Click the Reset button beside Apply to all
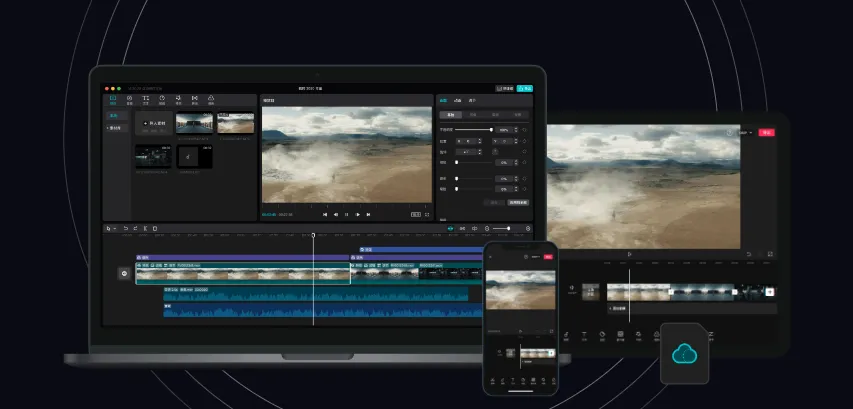The height and width of the screenshot is (409, 853). pos(495,202)
